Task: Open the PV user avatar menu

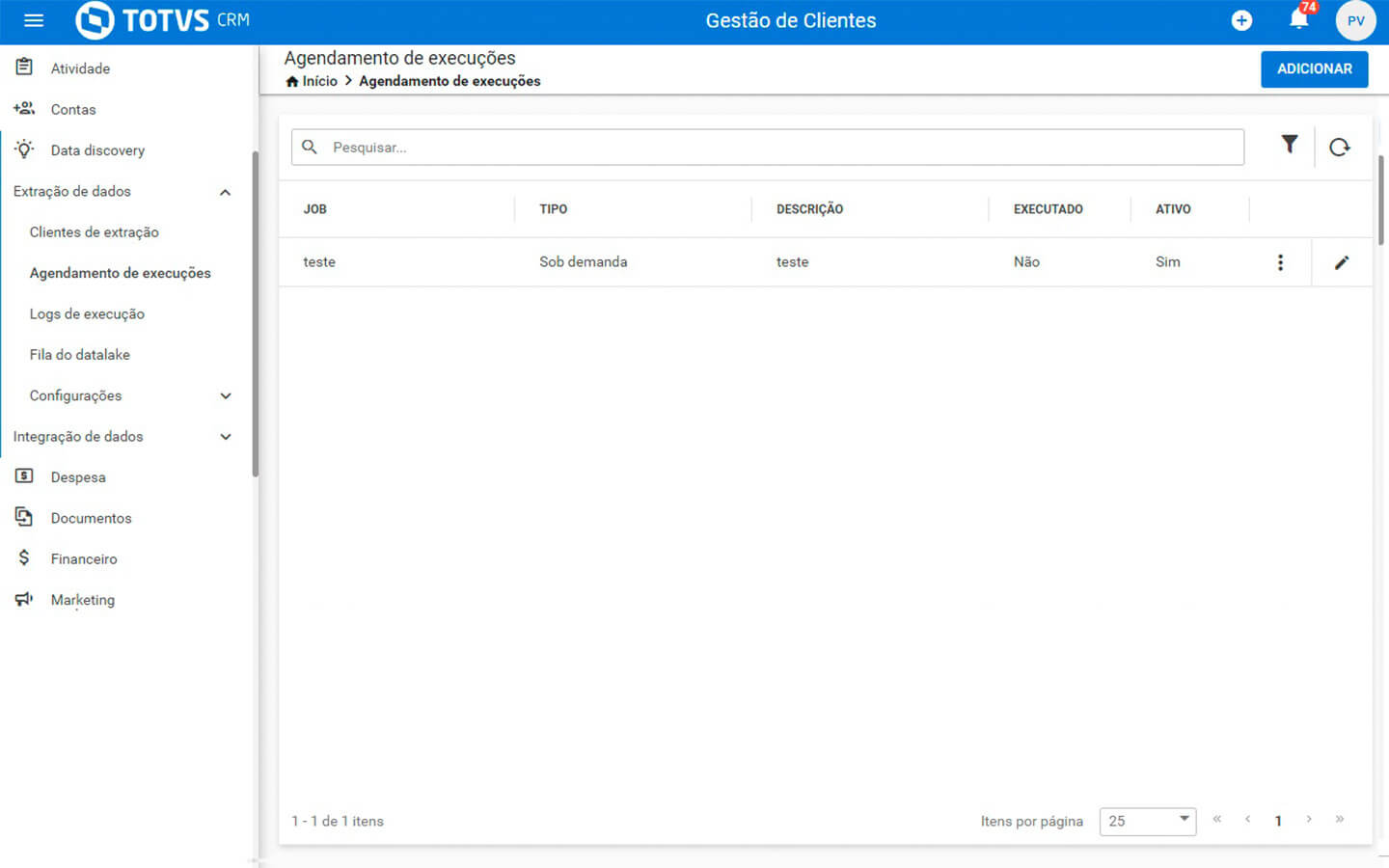Action: tap(1355, 20)
